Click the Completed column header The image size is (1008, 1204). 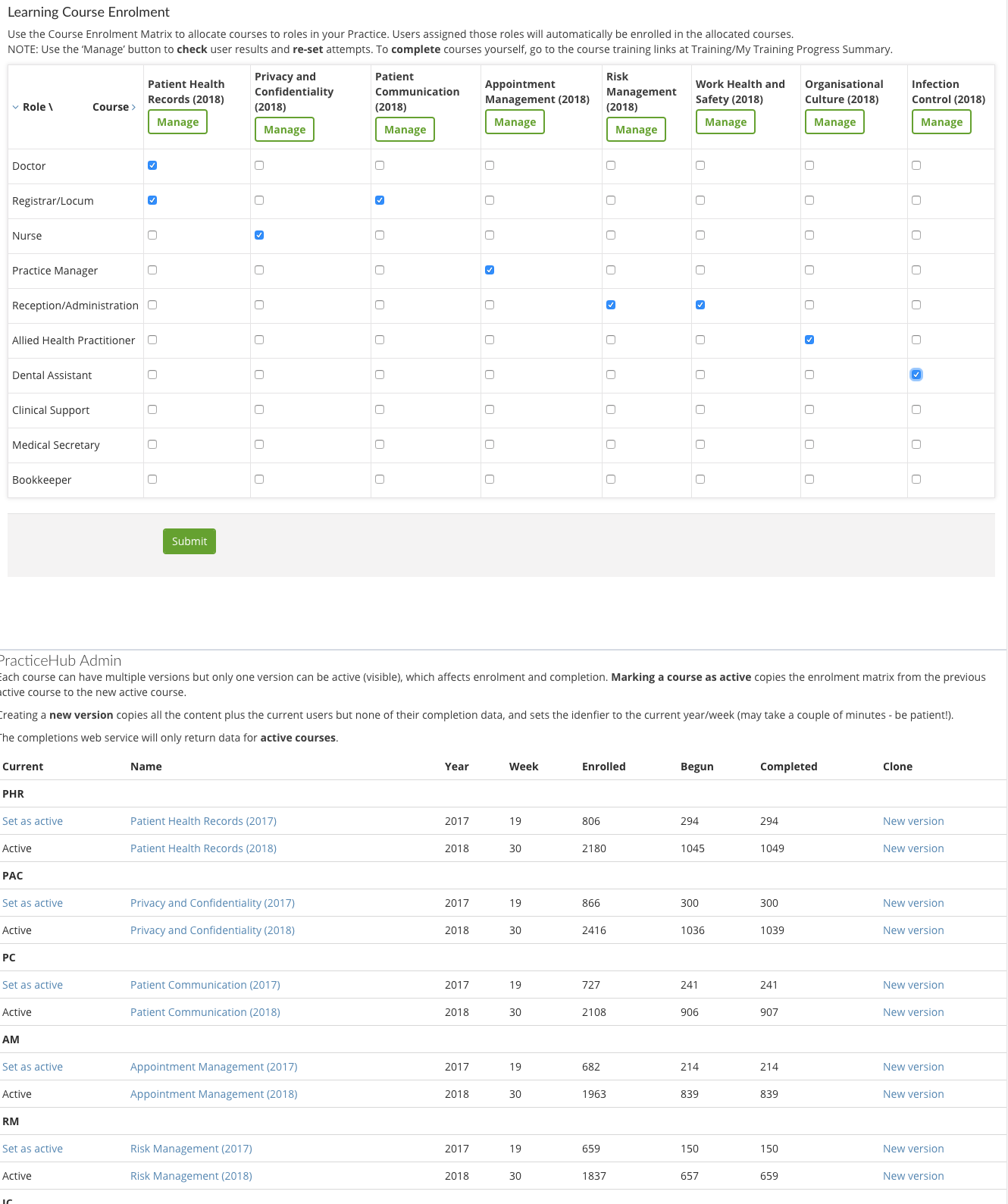pyautogui.click(x=789, y=767)
